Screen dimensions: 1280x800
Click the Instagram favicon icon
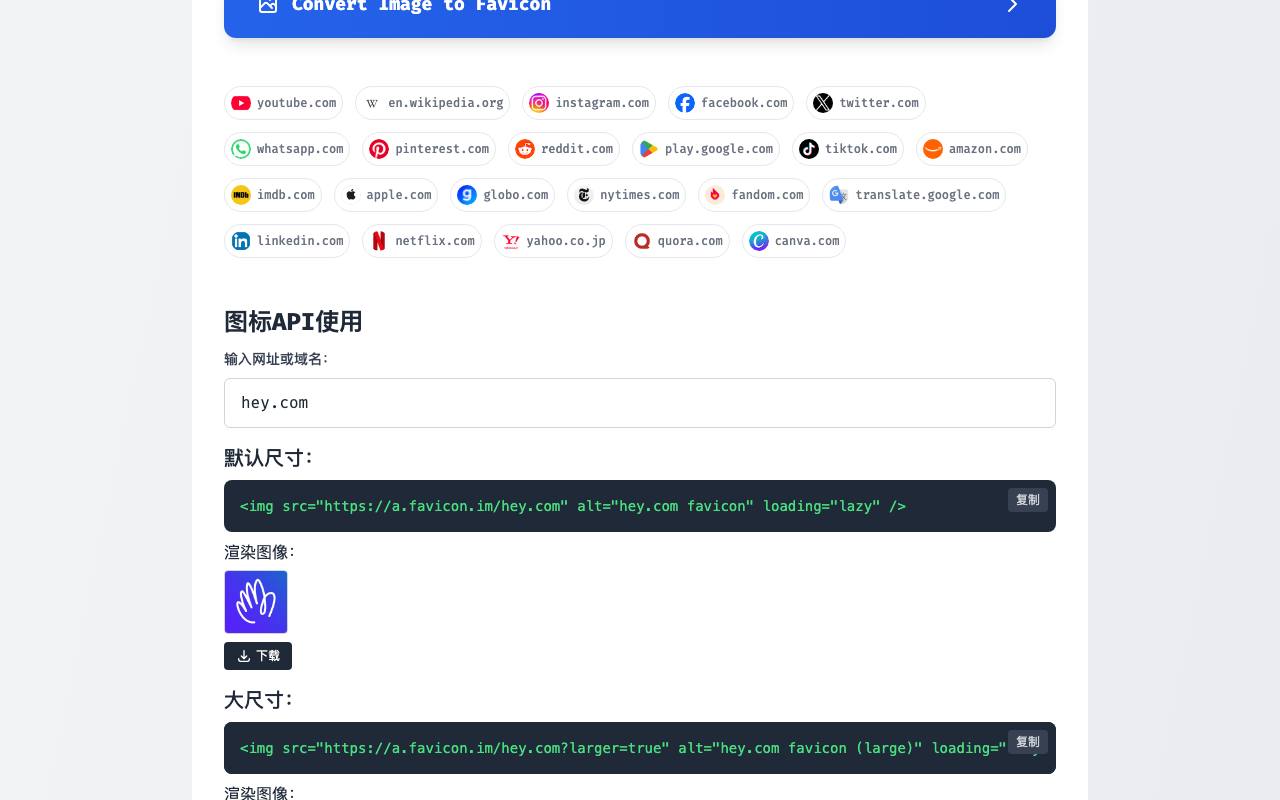(539, 103)
